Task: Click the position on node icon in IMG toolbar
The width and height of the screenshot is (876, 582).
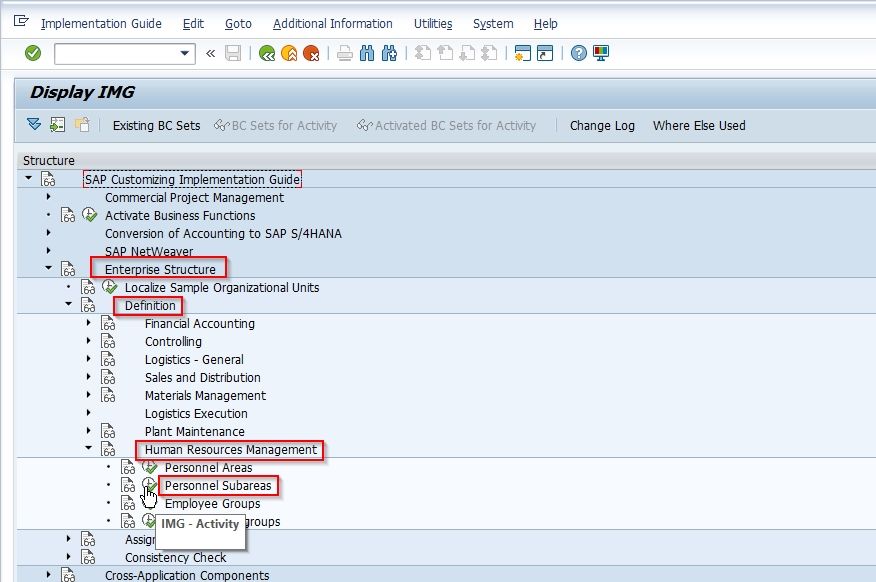Action: tap(58, 124)
